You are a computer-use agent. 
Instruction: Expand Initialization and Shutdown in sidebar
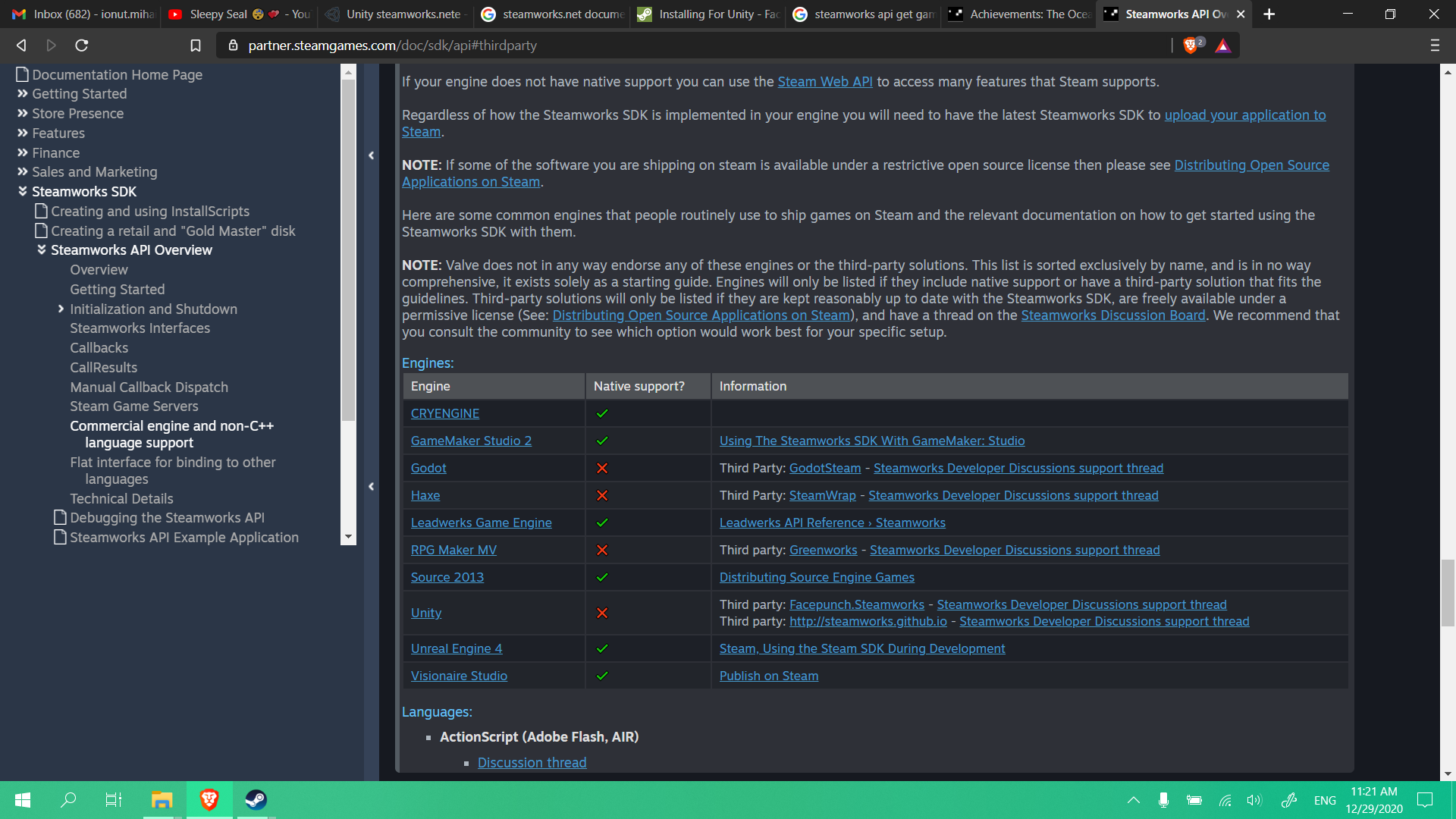61,309
